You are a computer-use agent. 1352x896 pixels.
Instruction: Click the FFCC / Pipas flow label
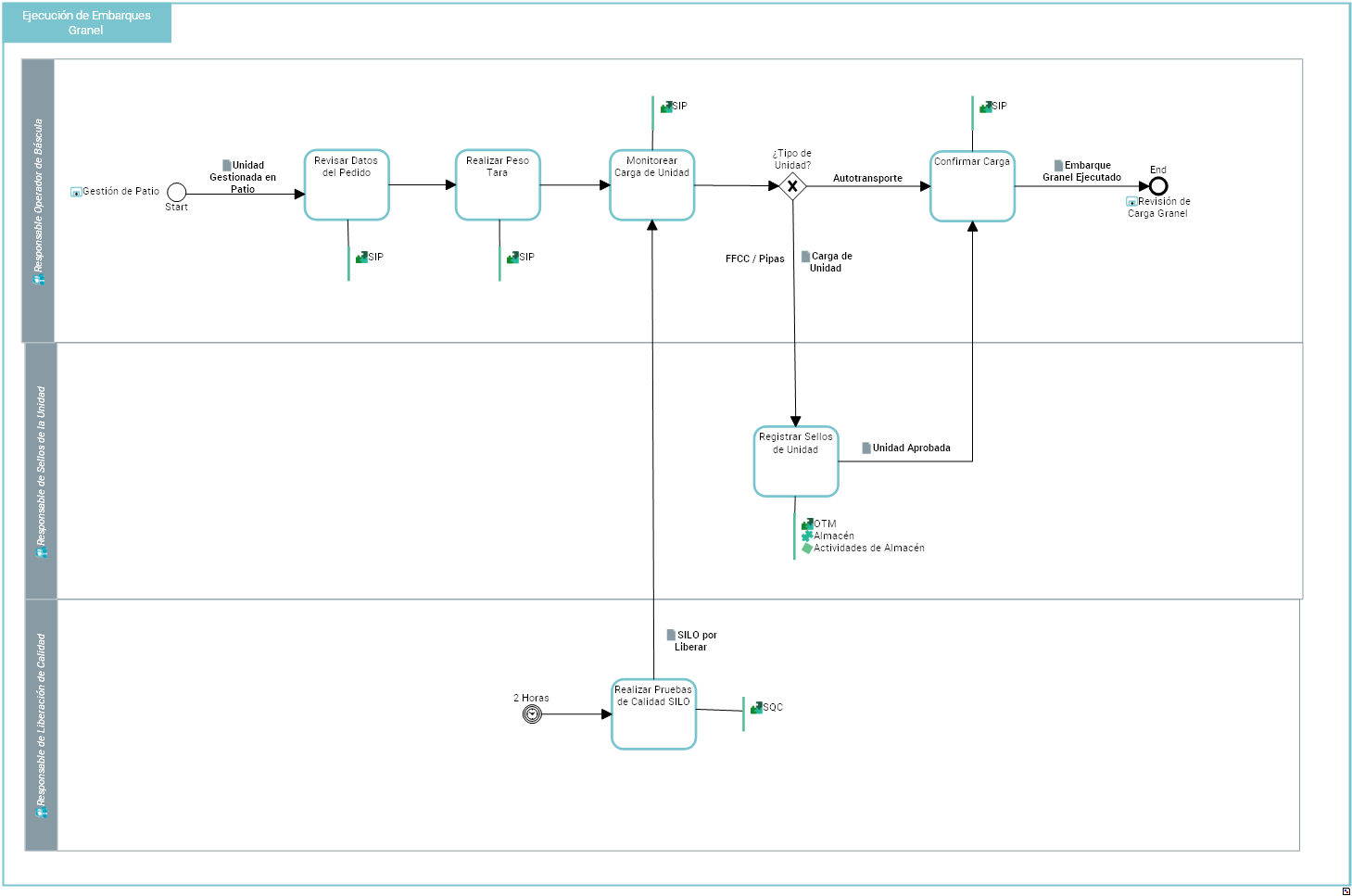(x=755, y=259)
